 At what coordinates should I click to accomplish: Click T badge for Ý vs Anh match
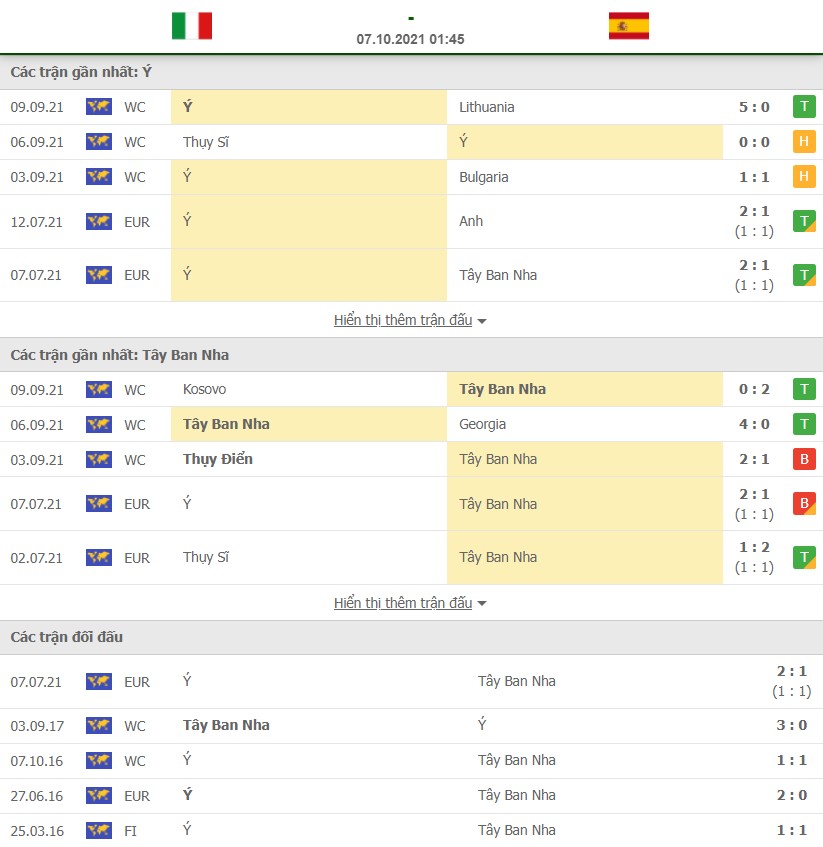803,221
